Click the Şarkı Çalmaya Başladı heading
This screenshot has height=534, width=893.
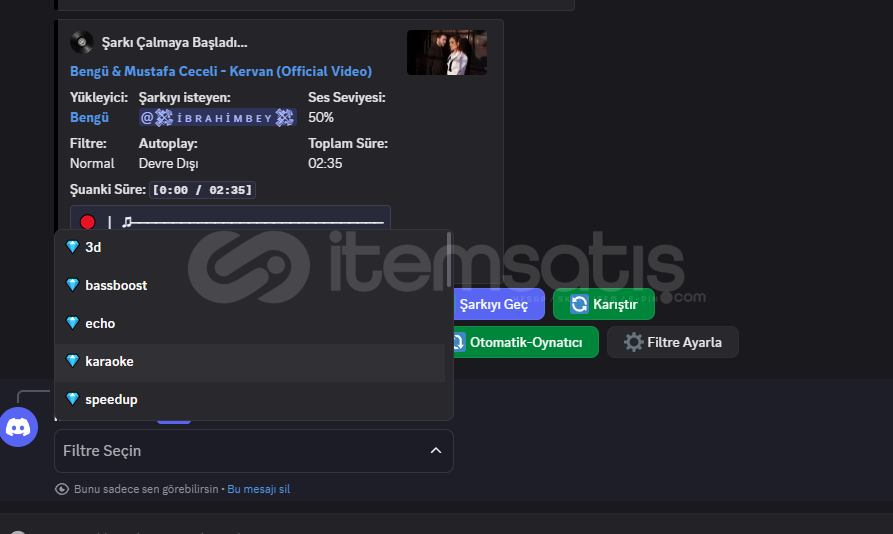174,43
